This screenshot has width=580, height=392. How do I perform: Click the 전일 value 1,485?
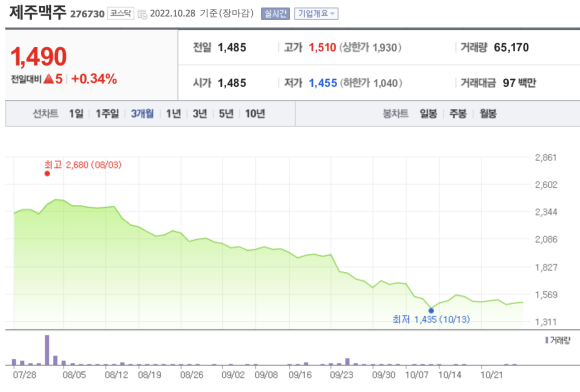pyautogui.click(x=232, y=48)
